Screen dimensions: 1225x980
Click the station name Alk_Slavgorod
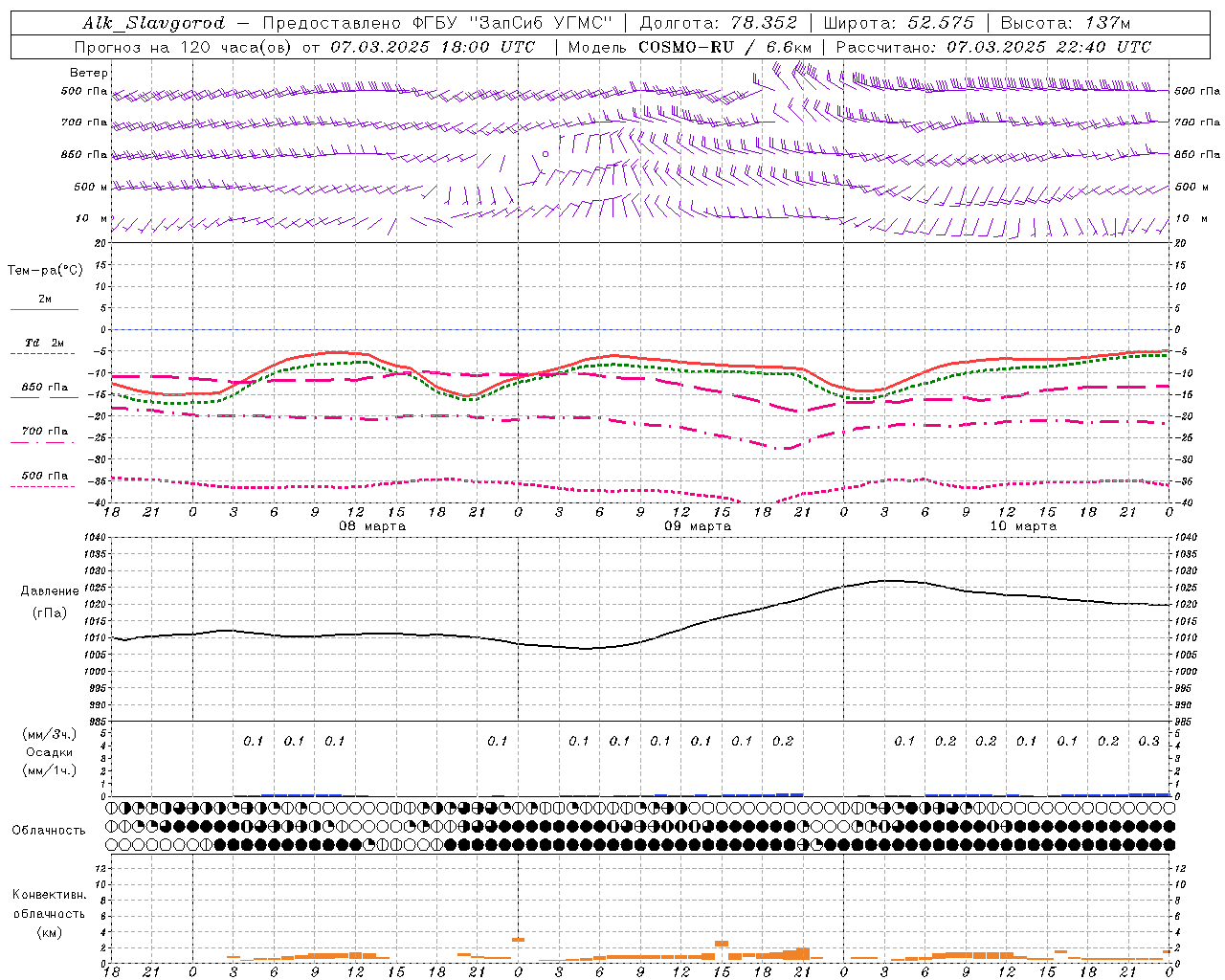154,23
